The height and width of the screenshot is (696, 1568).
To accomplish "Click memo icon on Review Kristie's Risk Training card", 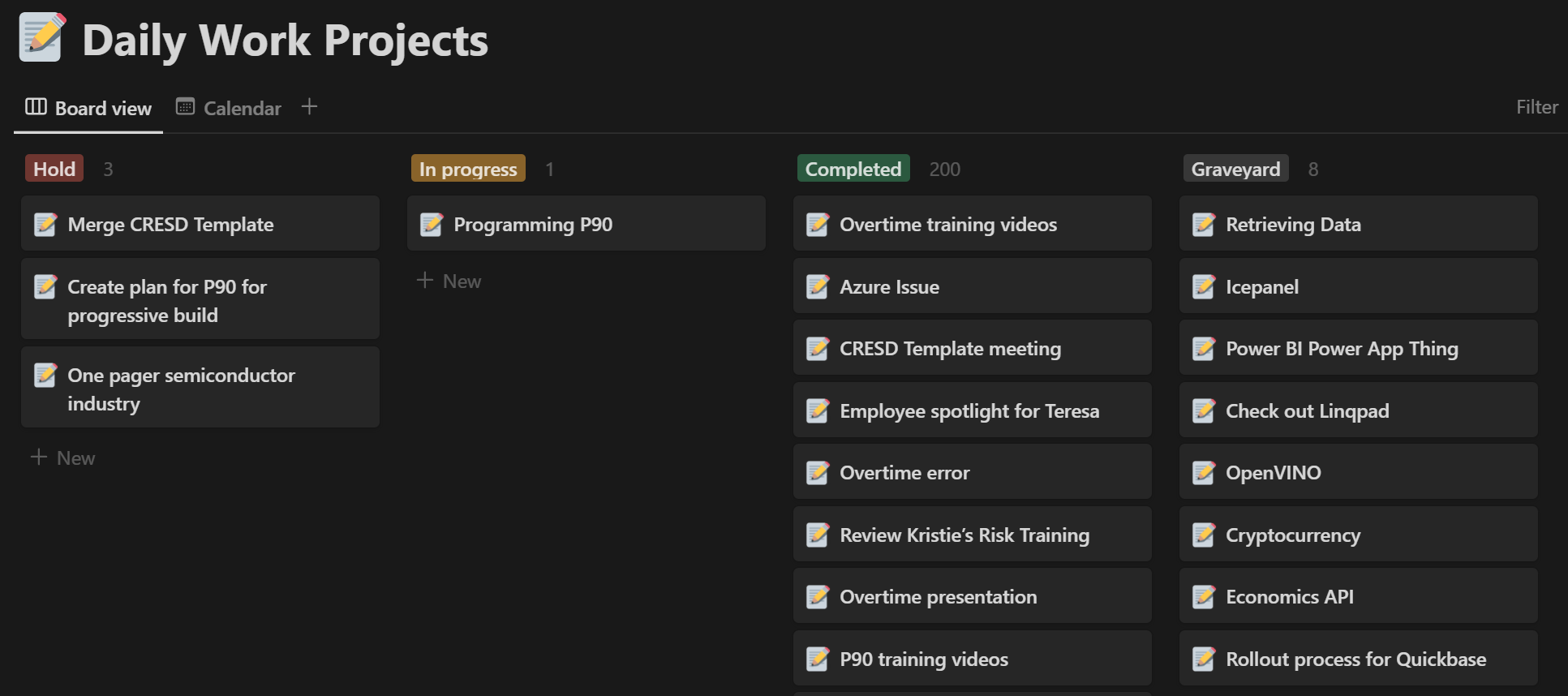I will (818, 535).
